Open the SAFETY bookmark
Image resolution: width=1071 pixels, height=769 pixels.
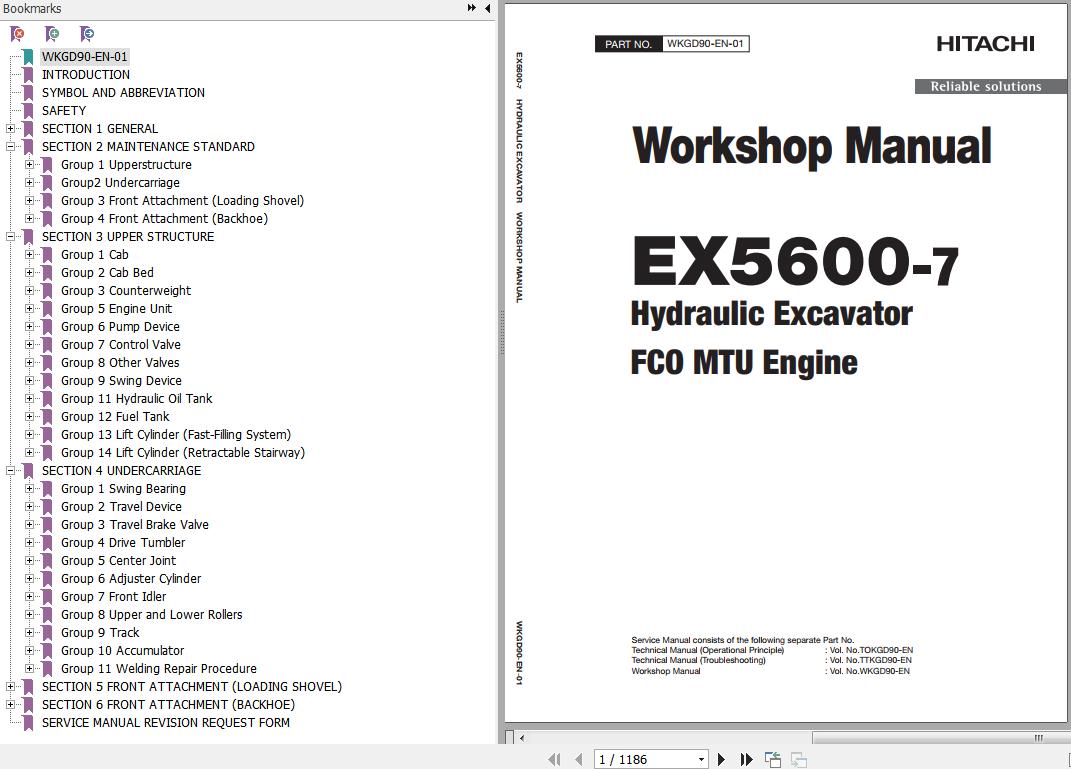tap(64, 111)
